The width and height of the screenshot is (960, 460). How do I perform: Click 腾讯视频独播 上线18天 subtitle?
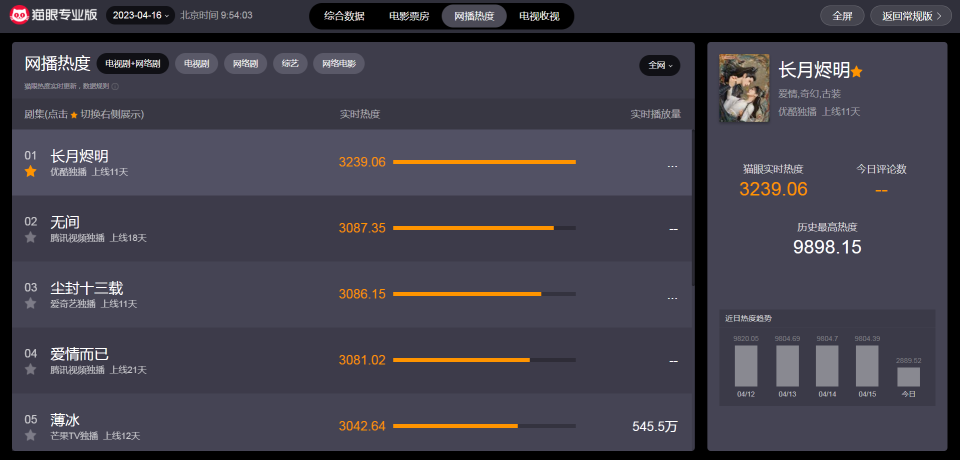coord(99,238)
